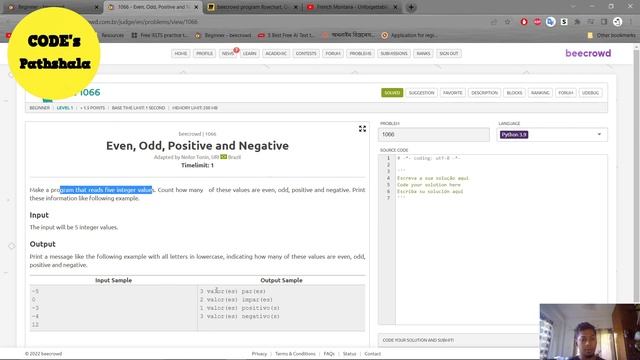Open the Best Free AI Text bookmark
Image resolution: width=640 pixels, height=360 pixels.
[x=287, y=36]
